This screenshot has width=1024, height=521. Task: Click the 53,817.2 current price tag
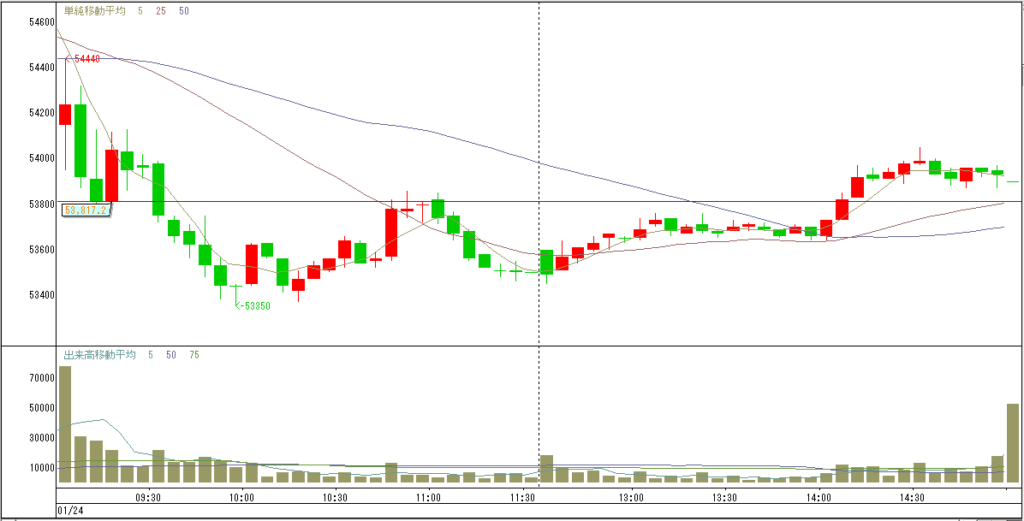click(88, 210)
